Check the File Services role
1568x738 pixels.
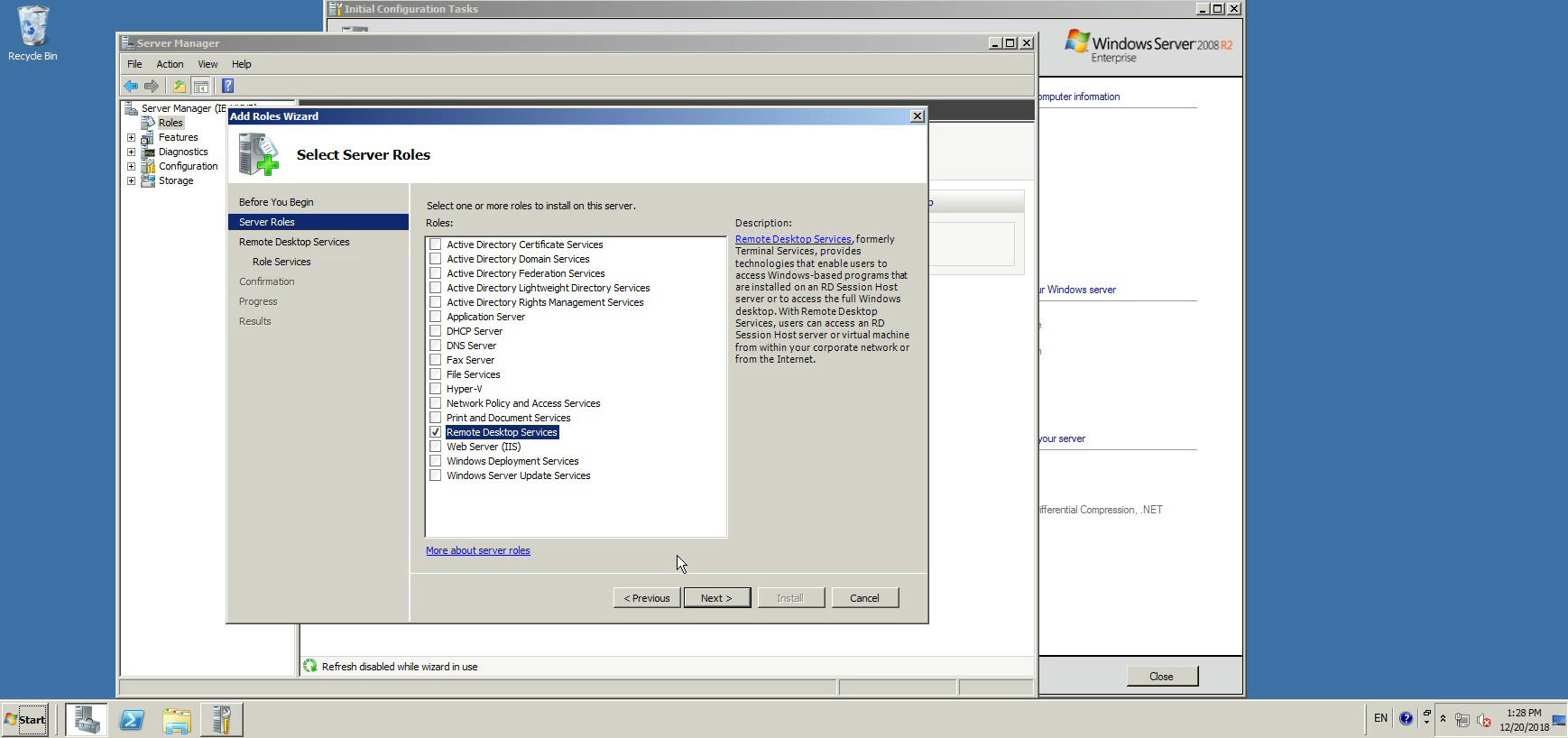436,374
